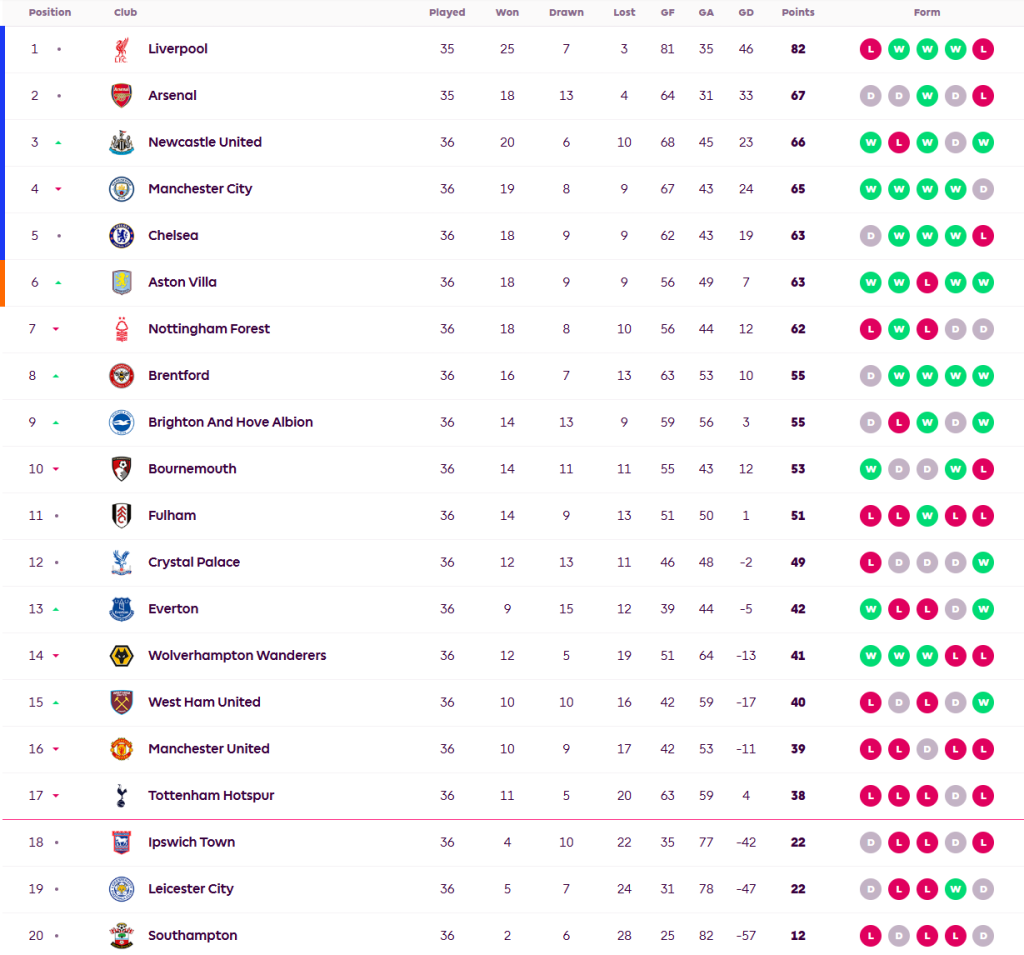Open the Aston Villa team link

point(182,282)
